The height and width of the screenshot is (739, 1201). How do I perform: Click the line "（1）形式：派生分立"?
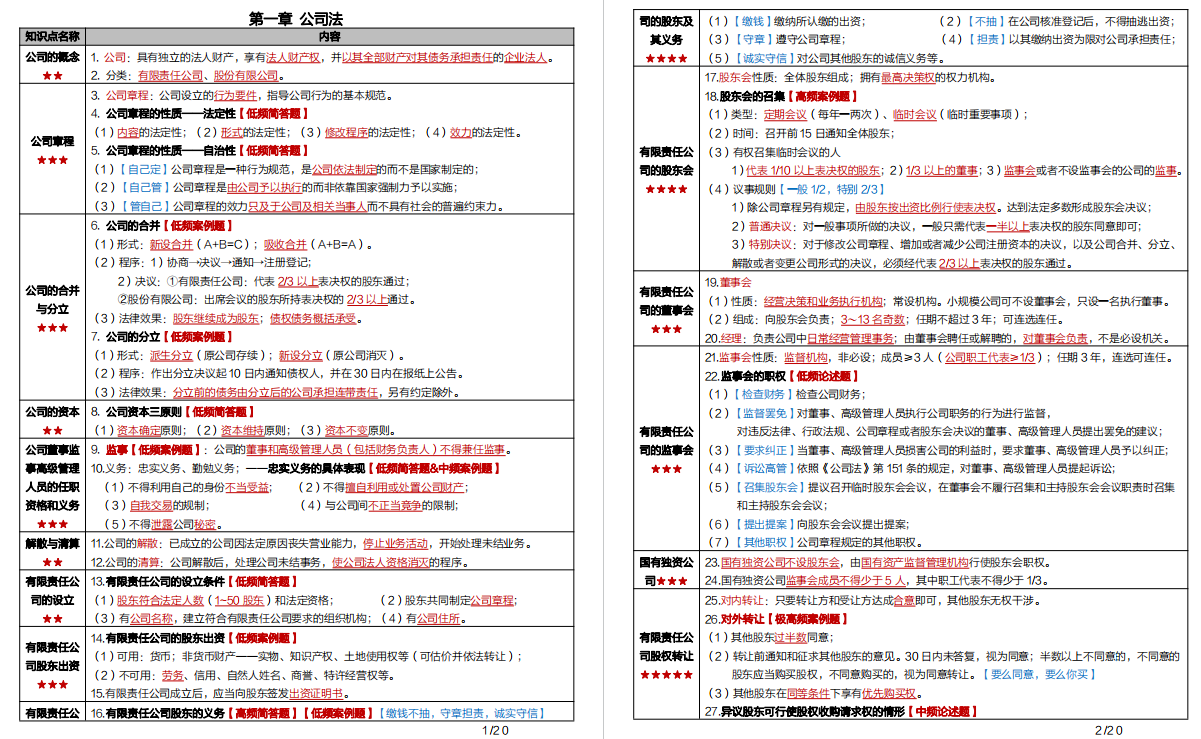point(248,355)
